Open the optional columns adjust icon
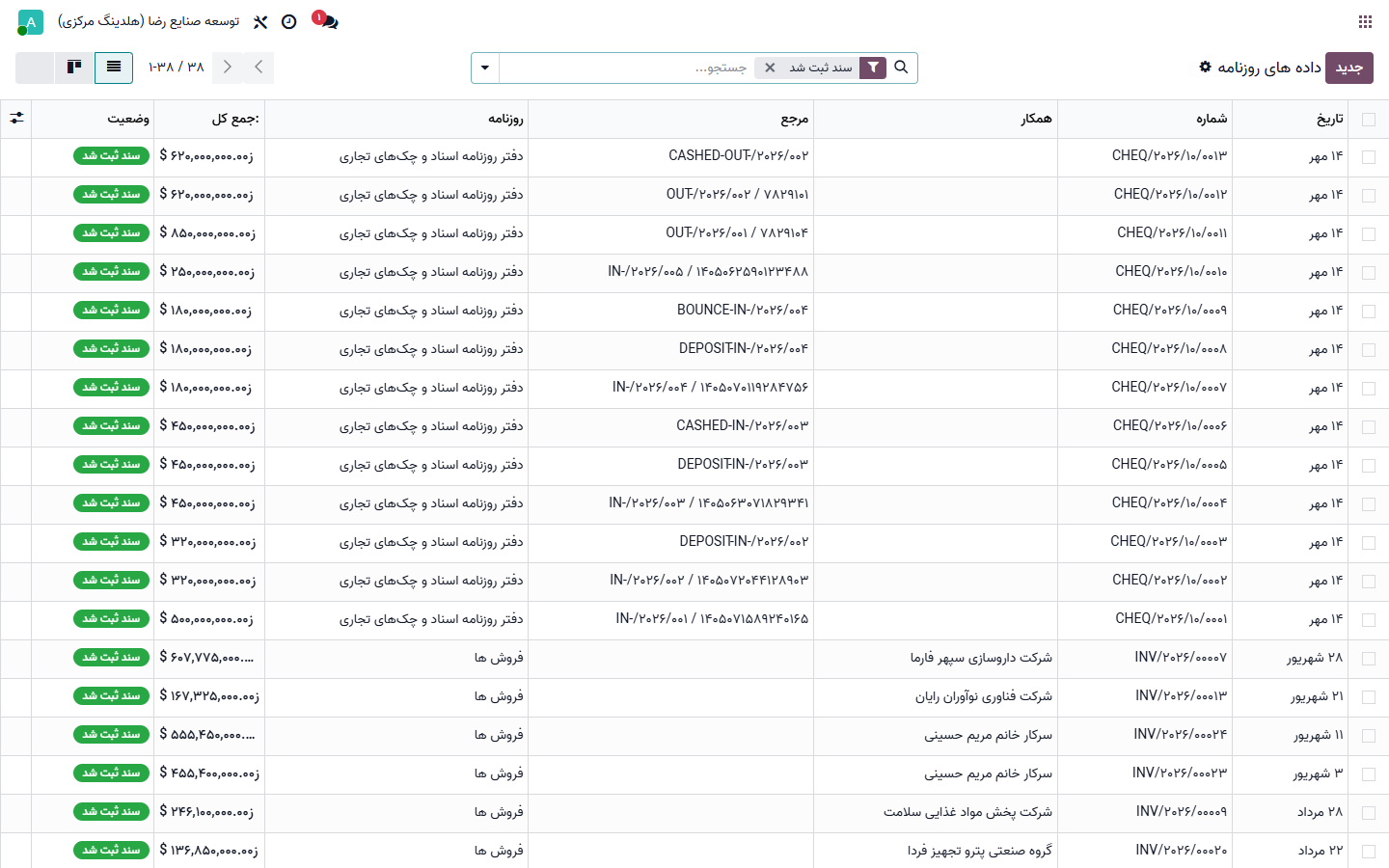 (x=16, y=119)
